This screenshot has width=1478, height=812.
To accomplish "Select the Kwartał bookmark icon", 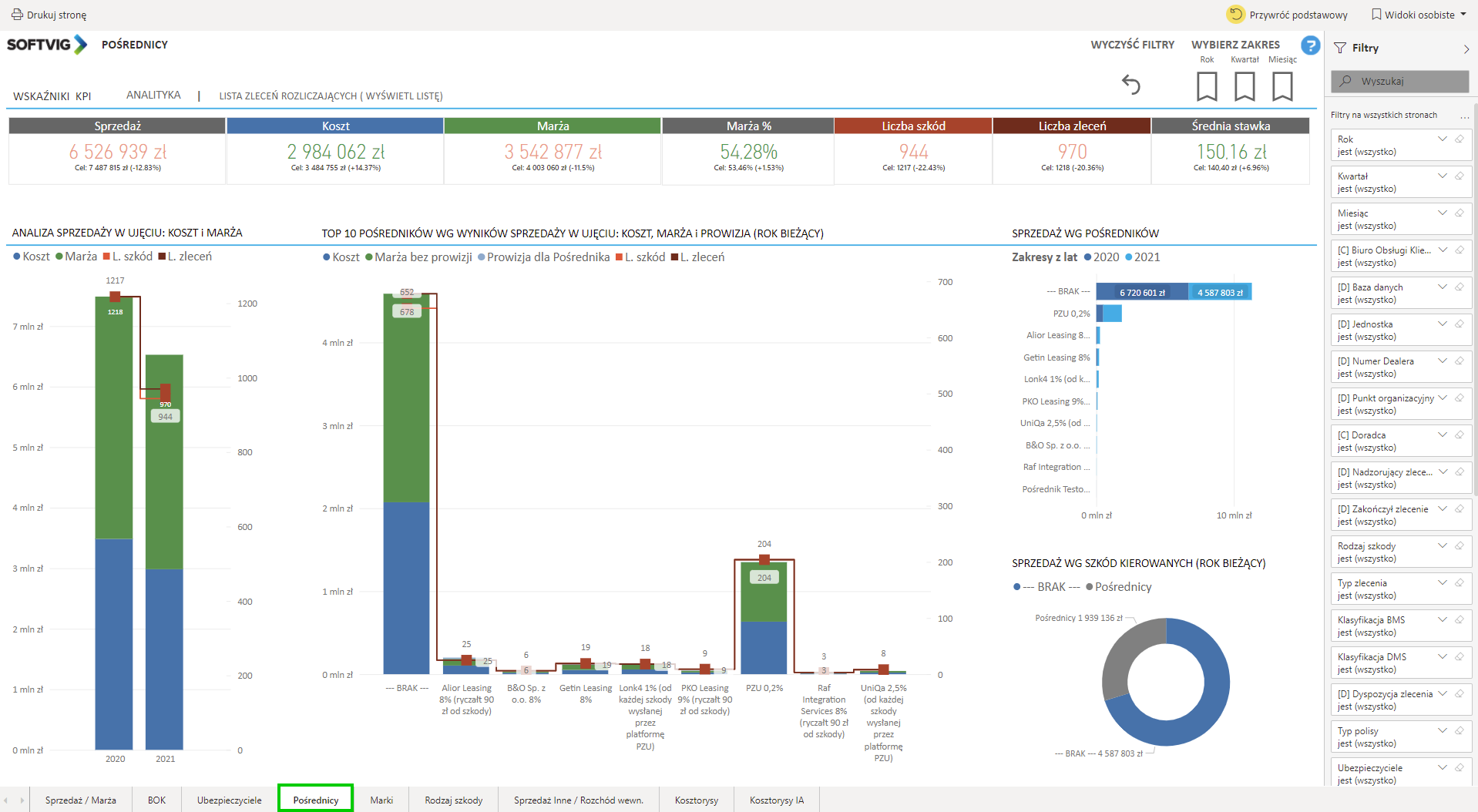I will point(1245,86).
